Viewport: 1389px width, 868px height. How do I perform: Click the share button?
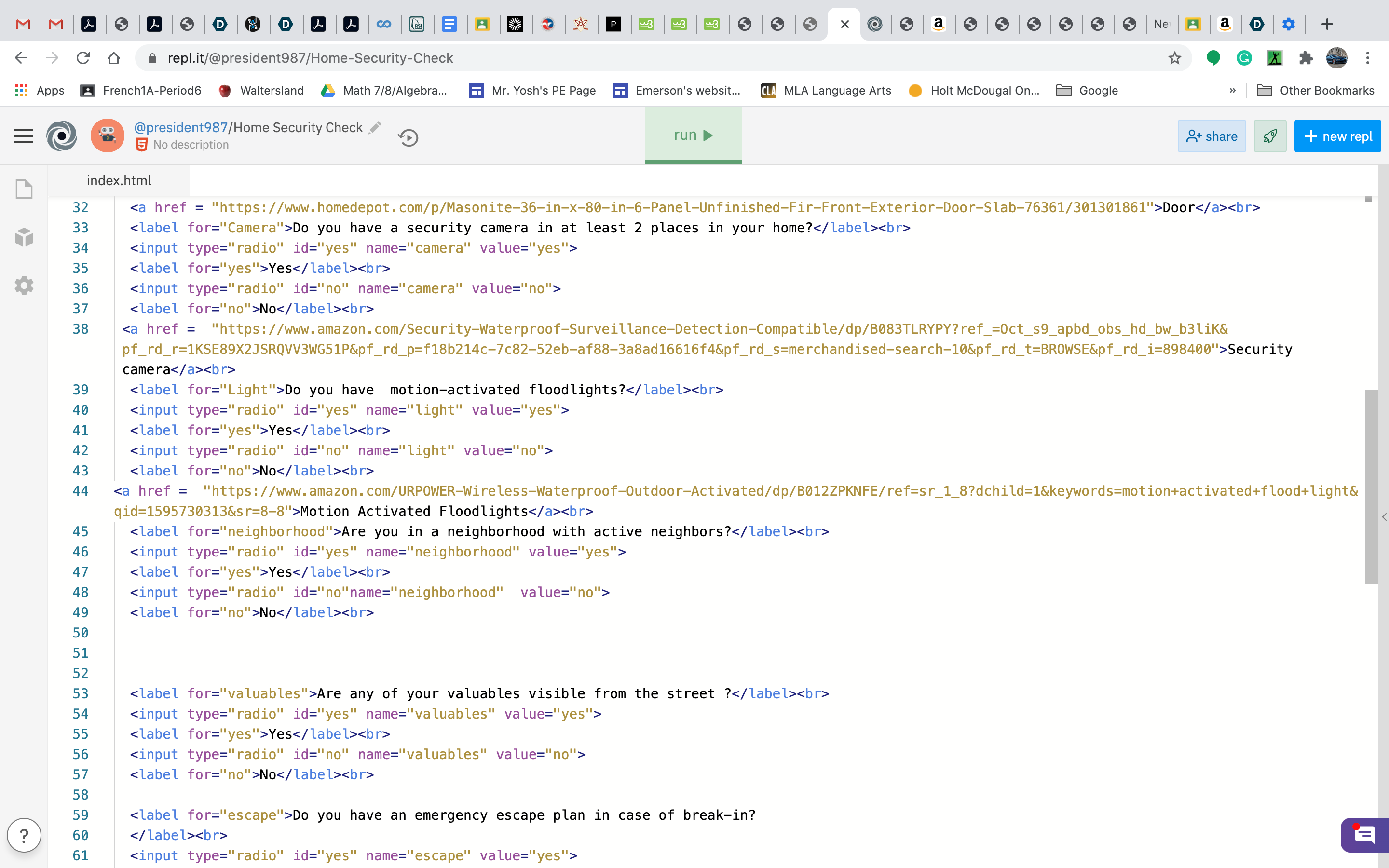[x=1211, y=136]
